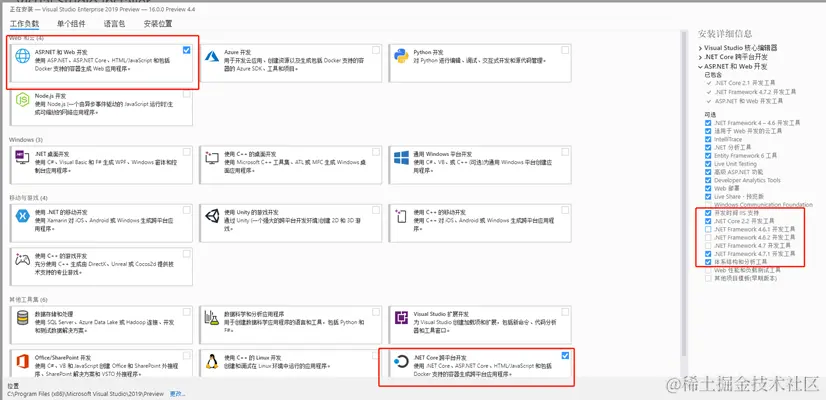Screen dimensions: 826x400
Task: Click the '移动与游戏 (4)' section heading
Action: pyautogui.click(x=28, y=198)
